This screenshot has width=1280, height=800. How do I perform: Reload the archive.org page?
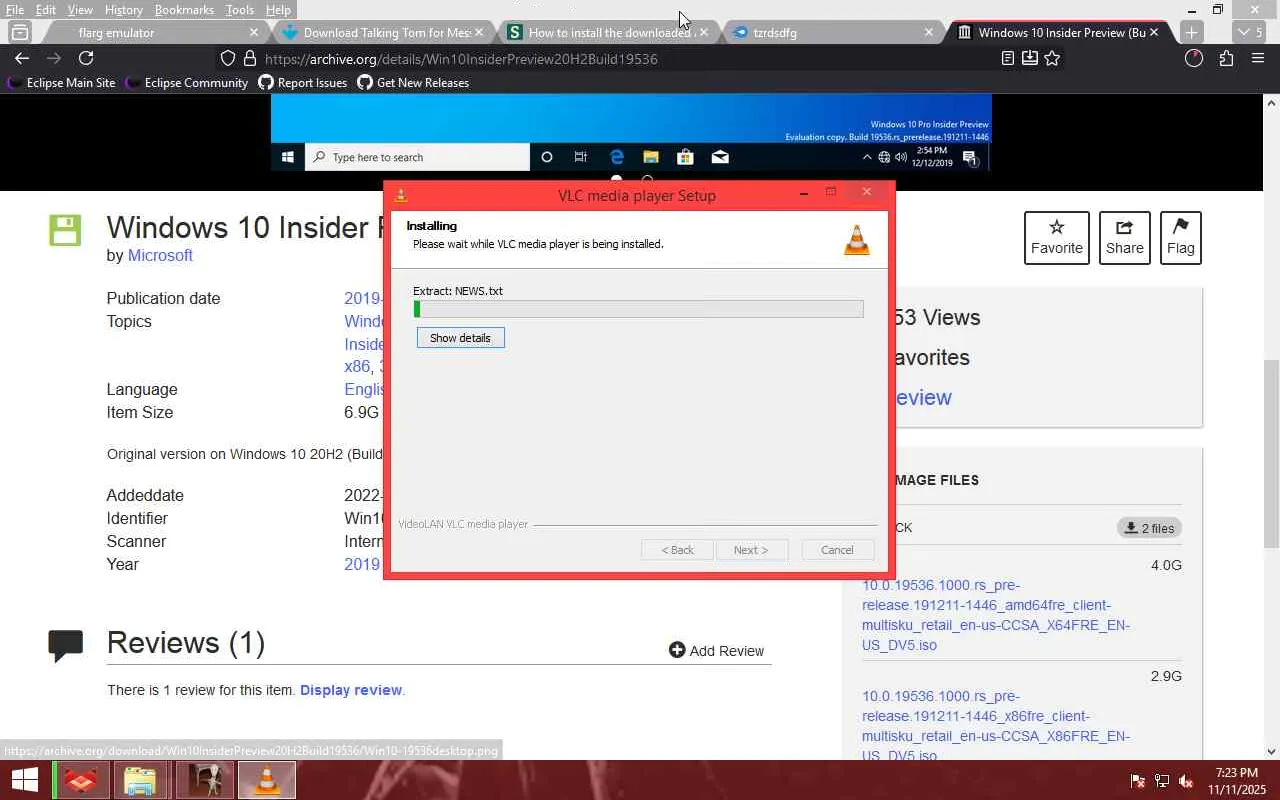point(86,58)
